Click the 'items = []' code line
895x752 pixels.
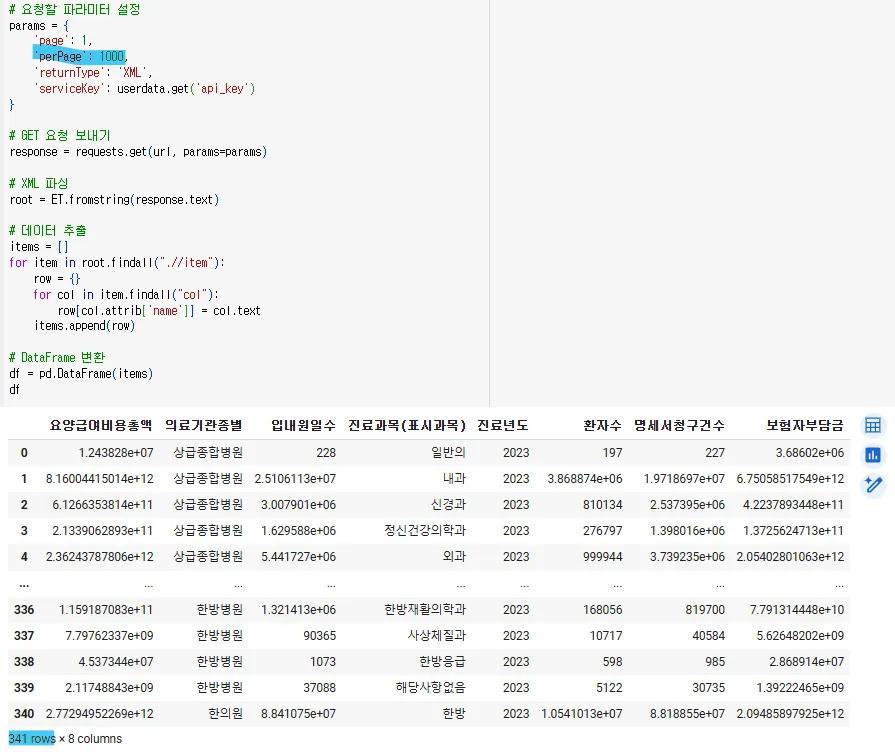(39, 247)
